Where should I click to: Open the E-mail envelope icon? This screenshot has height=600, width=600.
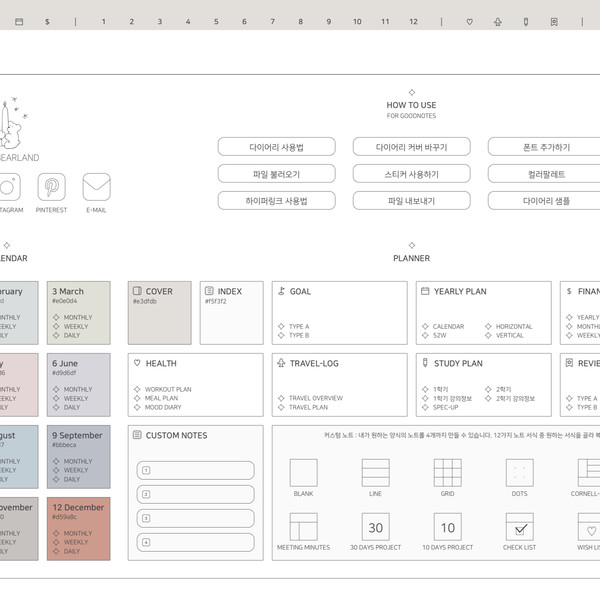(x=96, y=187)
